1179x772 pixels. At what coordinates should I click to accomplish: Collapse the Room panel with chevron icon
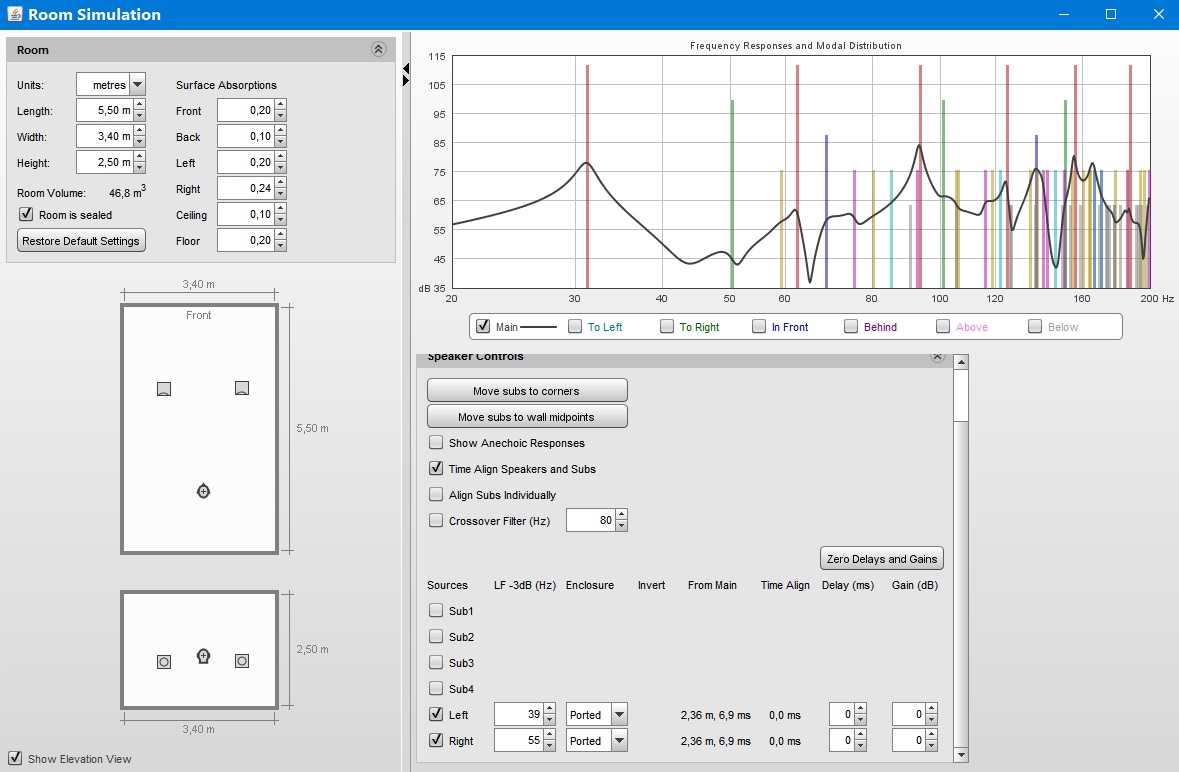[x=378, y=49]
